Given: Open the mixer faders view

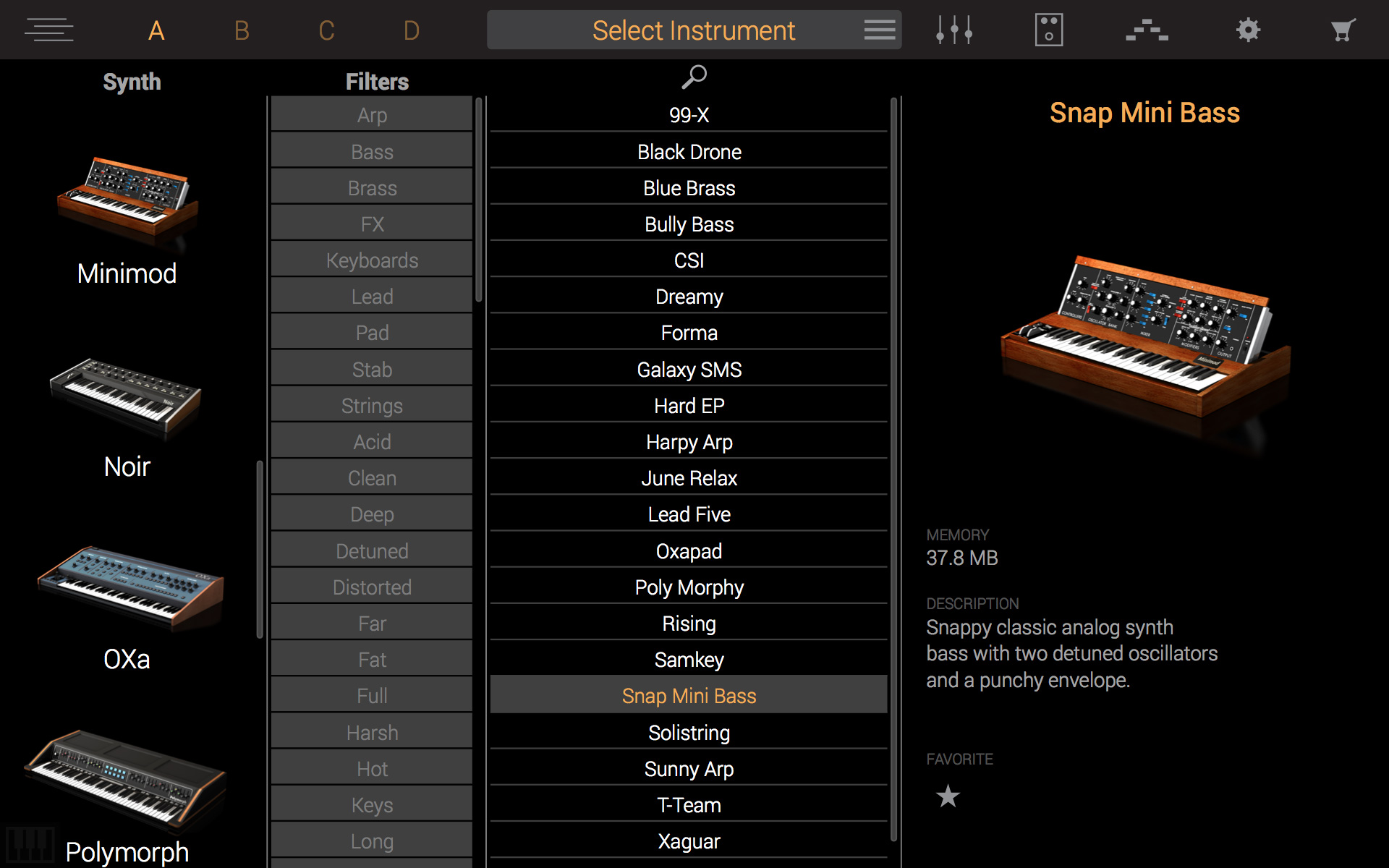Looking at the screenshot, I should pyautogui.click(x=953, y=30).
